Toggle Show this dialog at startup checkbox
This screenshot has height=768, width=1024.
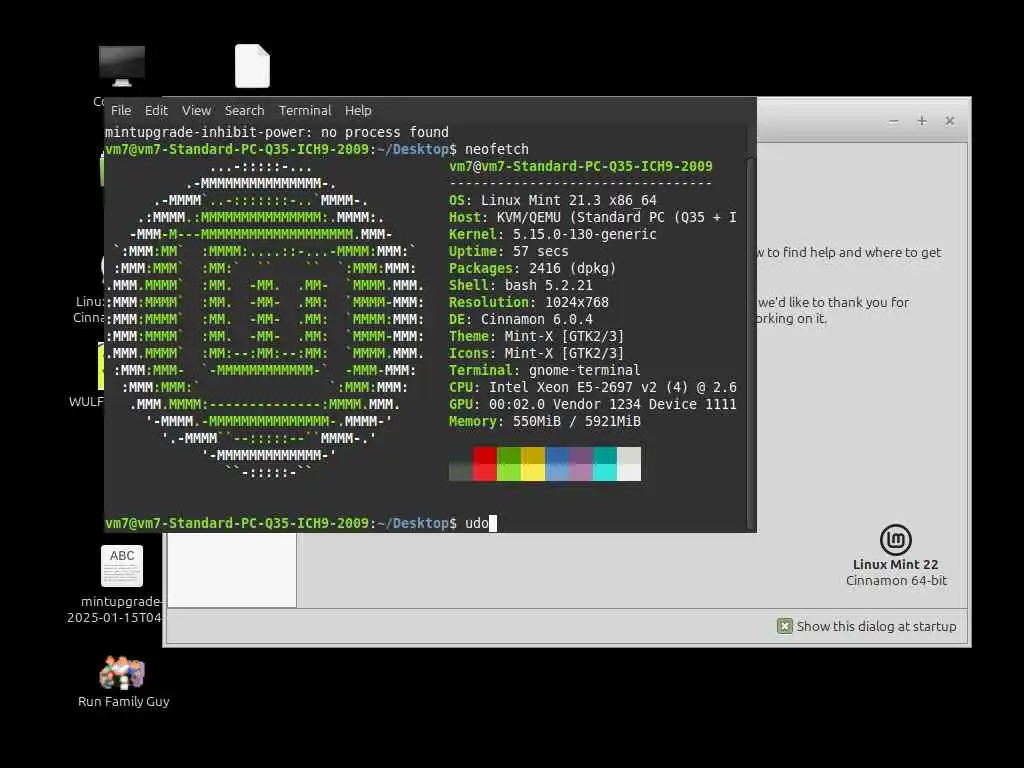tap(784, 626)
